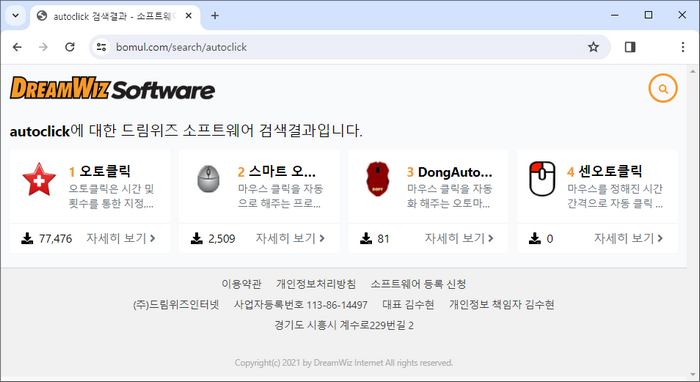This screenshot has height=382, width=700.
Task: Open the 3 DongAuto... title
Action: pyautogui.click(x=450, y=172)
